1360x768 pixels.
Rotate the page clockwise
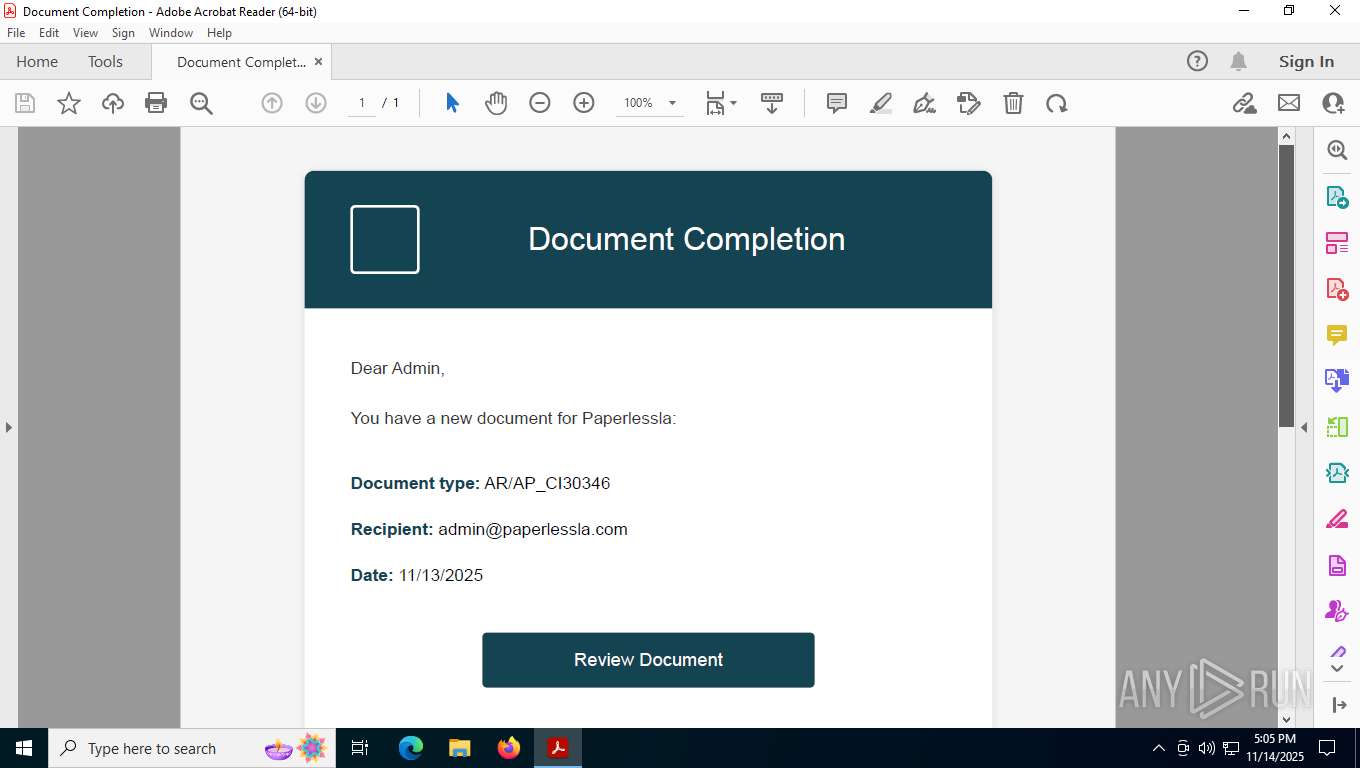click(1057, 103)
